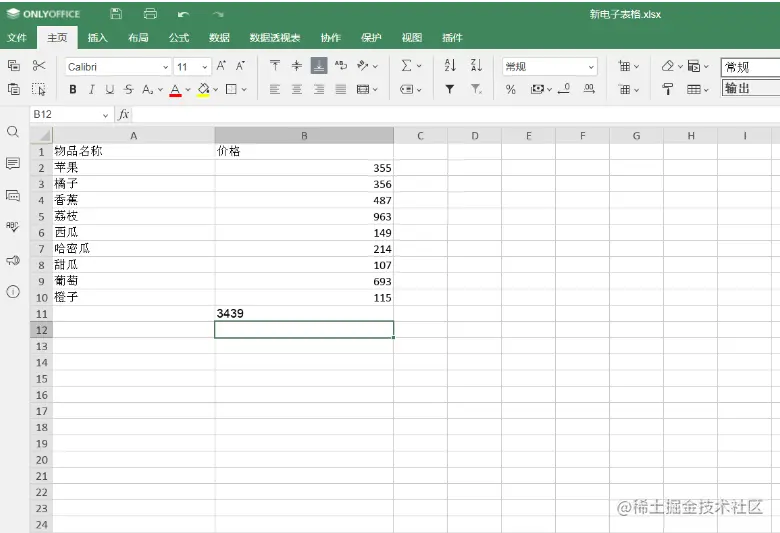780x533 pixels.
Task: Switch to the 公式 tab
Action: [x=179, y=38]
